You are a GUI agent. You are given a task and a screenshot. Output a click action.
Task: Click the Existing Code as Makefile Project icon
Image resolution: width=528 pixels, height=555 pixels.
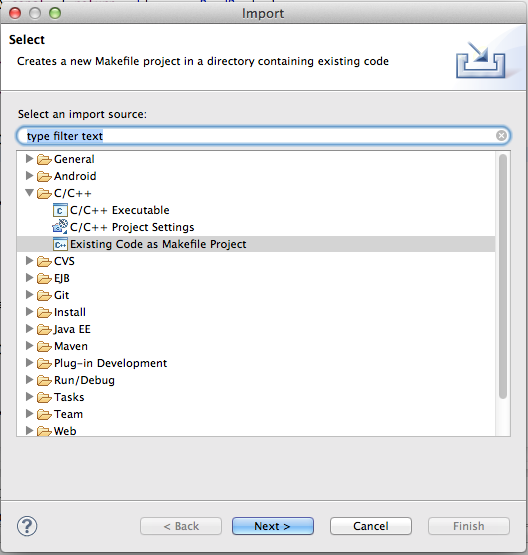pyautogui.click(x=60, y=244)
